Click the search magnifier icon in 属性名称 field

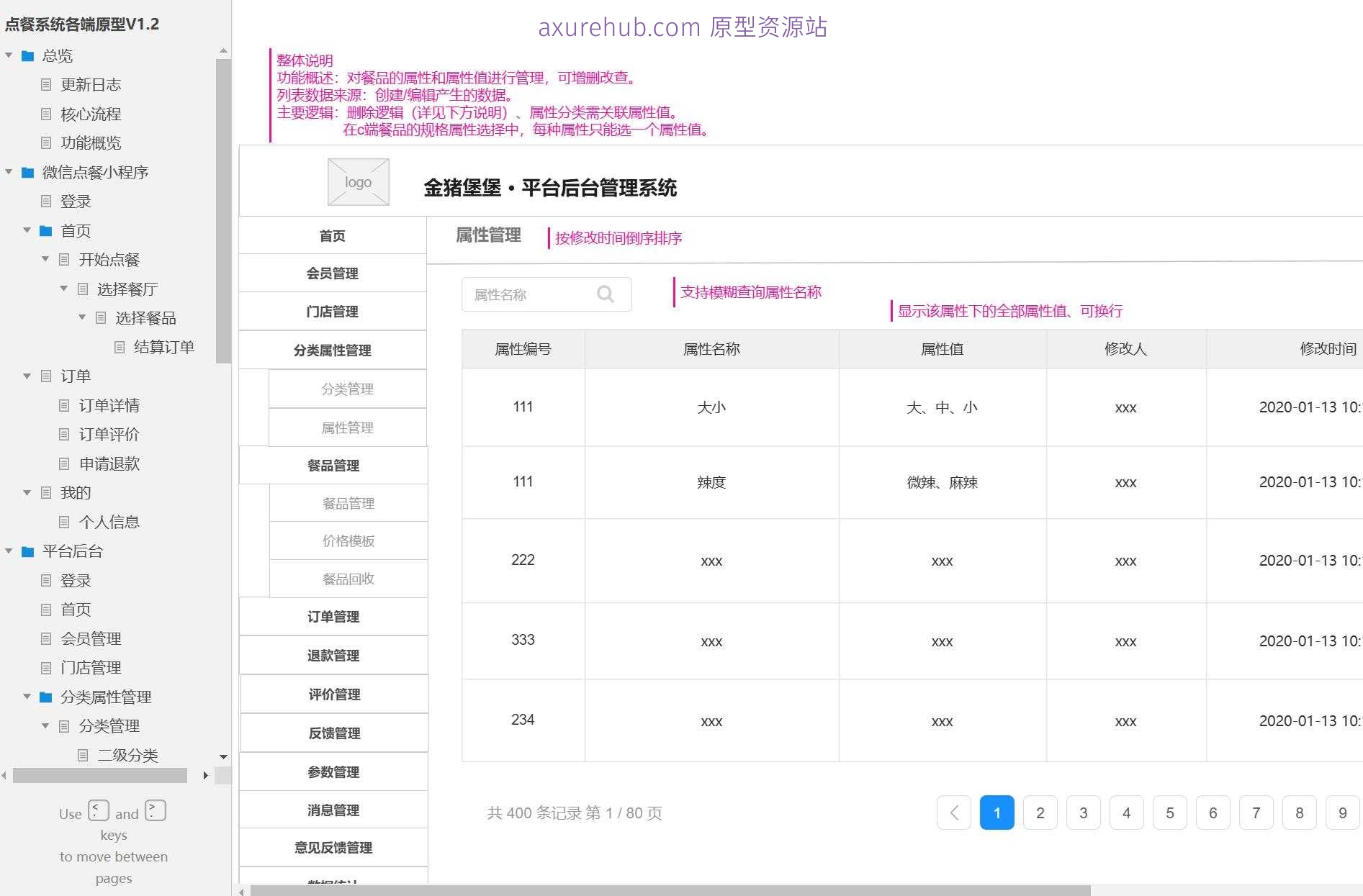pyautogui.click(x=606, y=294)
